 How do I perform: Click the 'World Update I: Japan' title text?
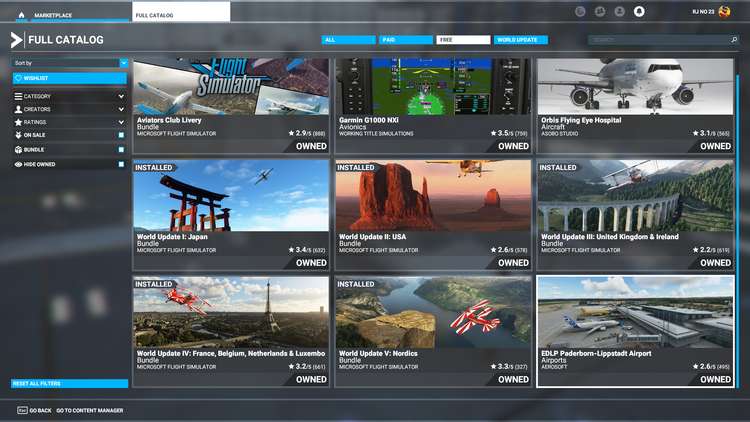click(172, 236)
